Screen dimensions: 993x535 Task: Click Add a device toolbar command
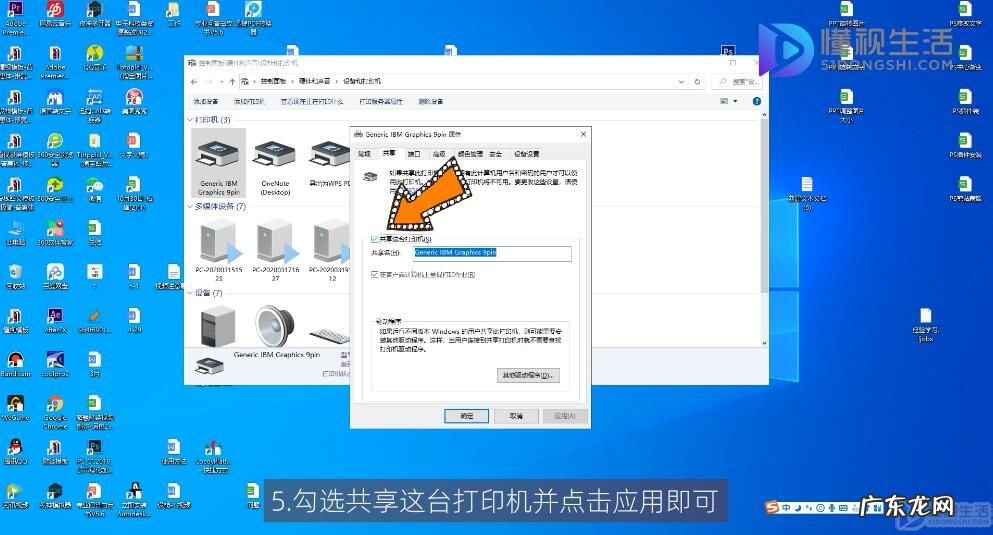tap(205, 101)
